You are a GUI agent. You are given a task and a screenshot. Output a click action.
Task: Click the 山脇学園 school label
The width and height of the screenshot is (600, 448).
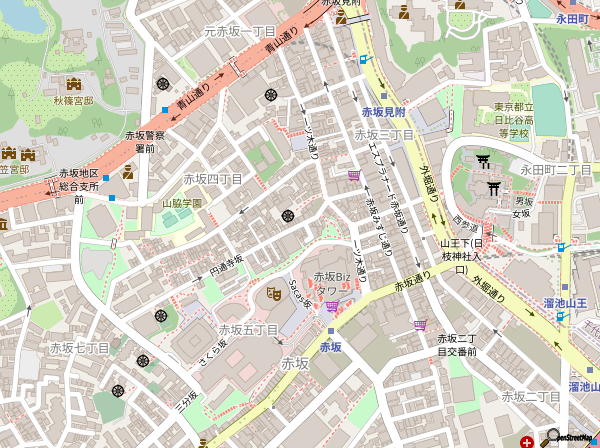click(x=182, y=203)
